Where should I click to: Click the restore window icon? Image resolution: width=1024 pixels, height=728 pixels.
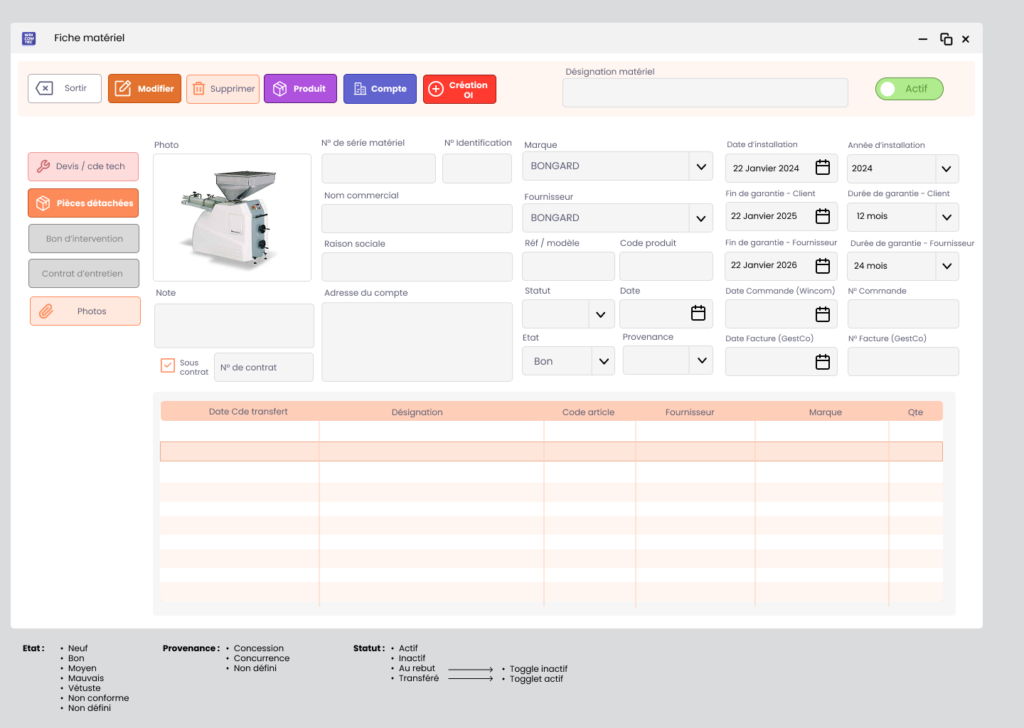[945, 39]
